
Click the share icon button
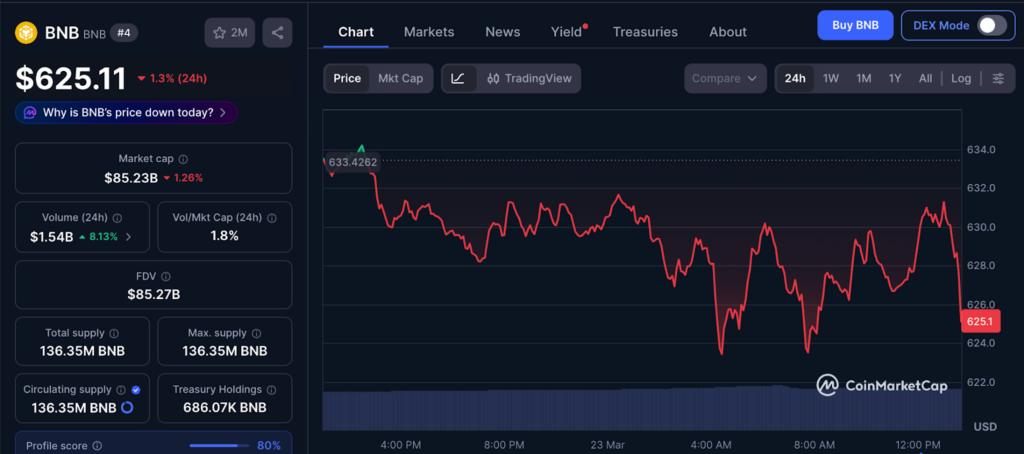277,33
